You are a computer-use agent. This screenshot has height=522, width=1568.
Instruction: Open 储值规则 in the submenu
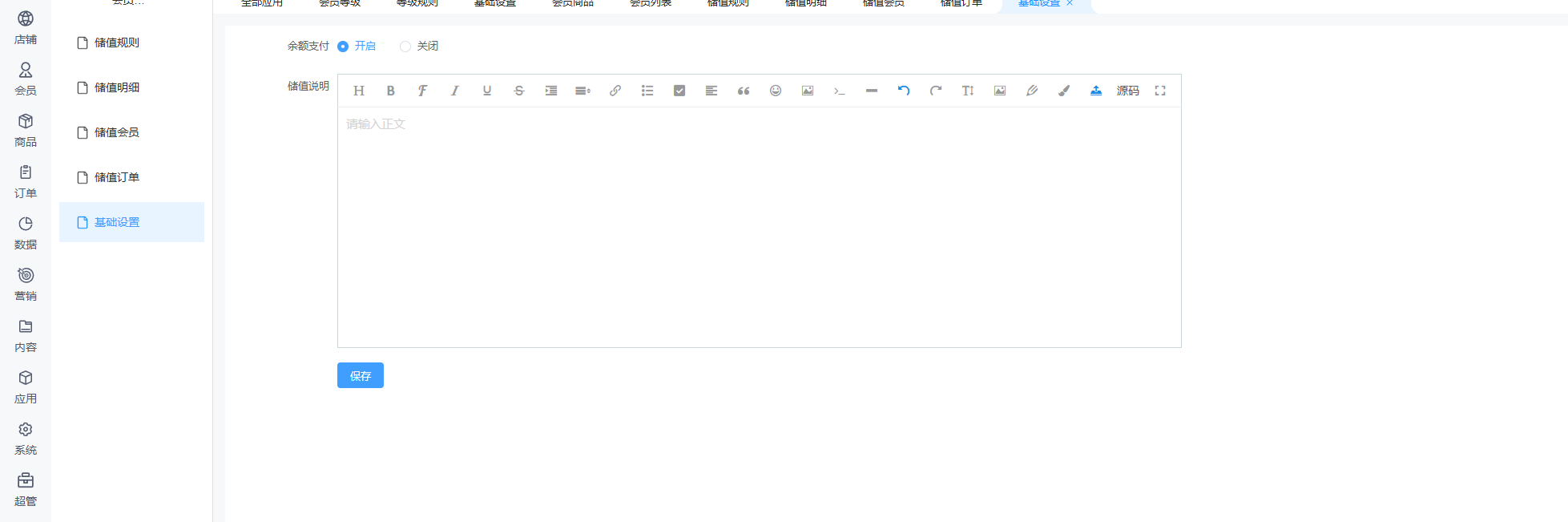[x=131, y=42]
